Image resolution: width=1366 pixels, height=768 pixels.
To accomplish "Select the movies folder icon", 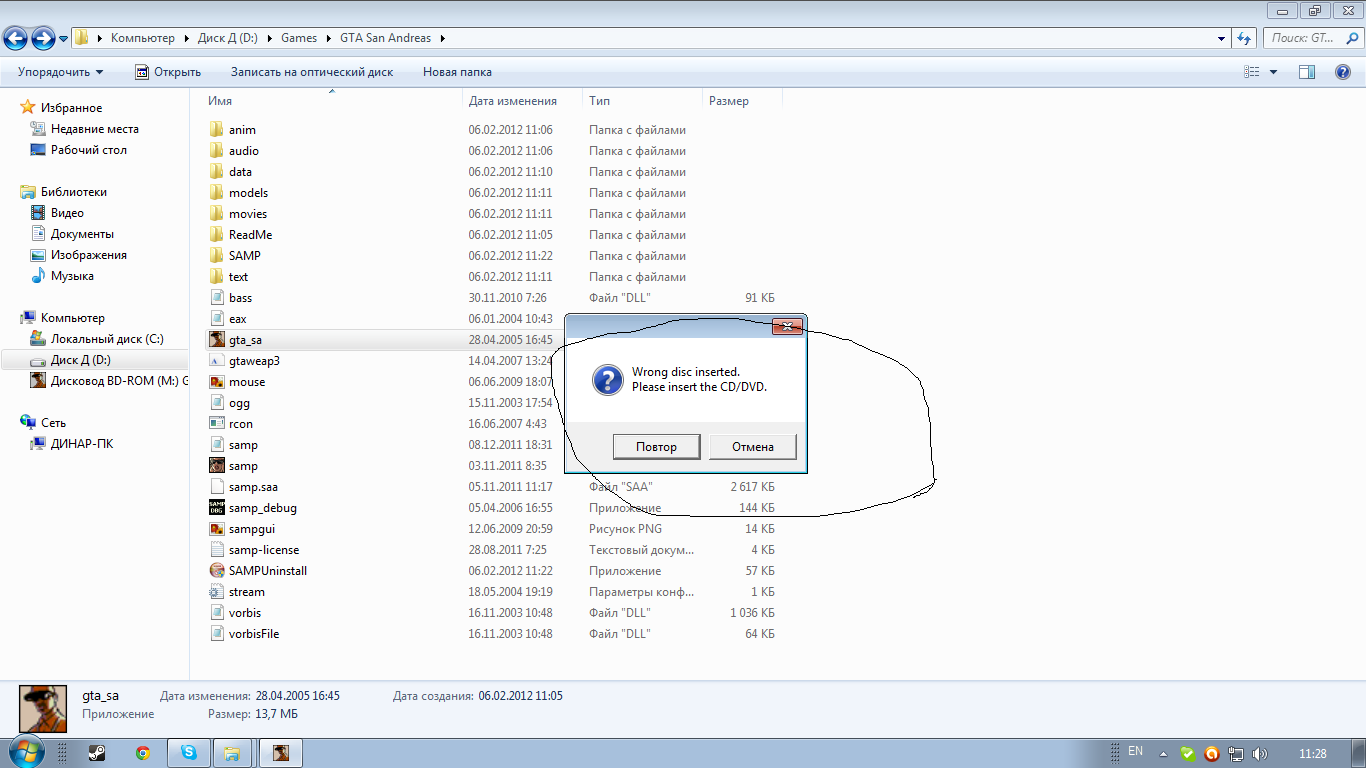I will (x=217, y=214).
